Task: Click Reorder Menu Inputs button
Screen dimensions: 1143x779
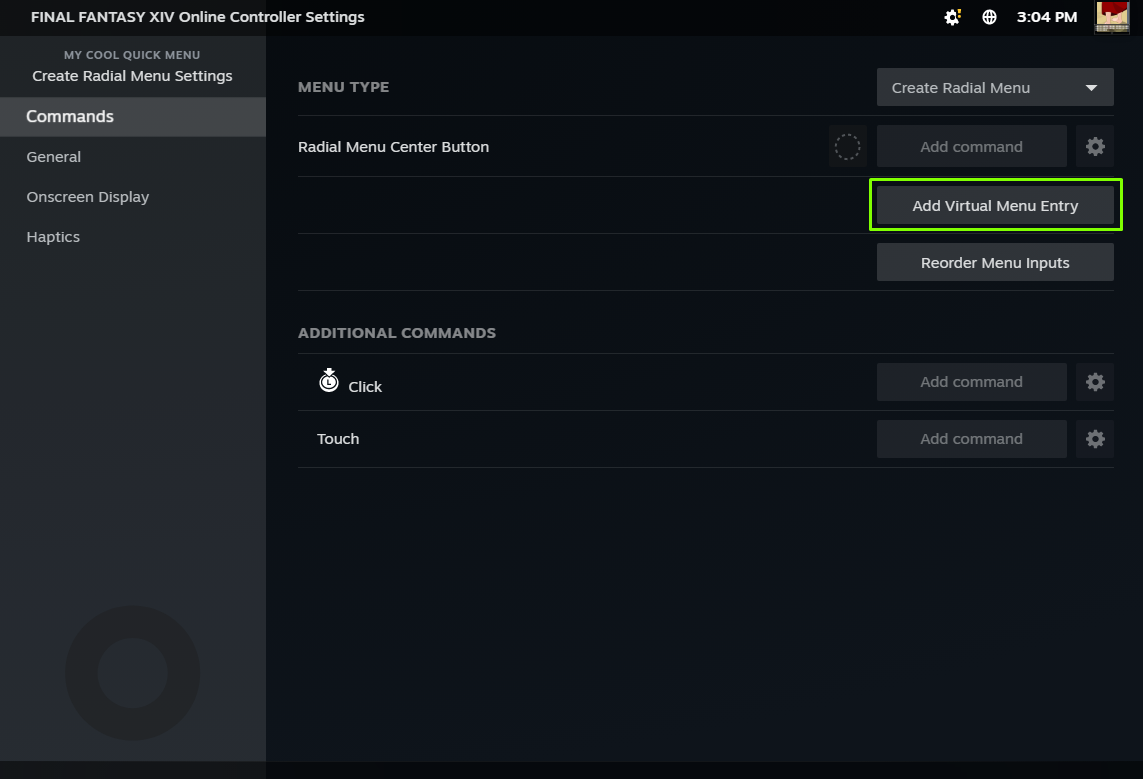Action: coord(995,263)
